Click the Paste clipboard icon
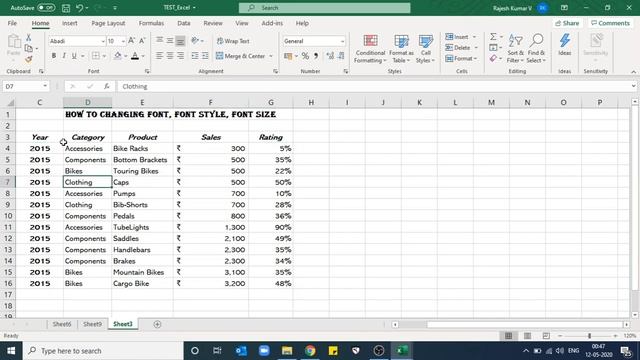 point(14,42)
